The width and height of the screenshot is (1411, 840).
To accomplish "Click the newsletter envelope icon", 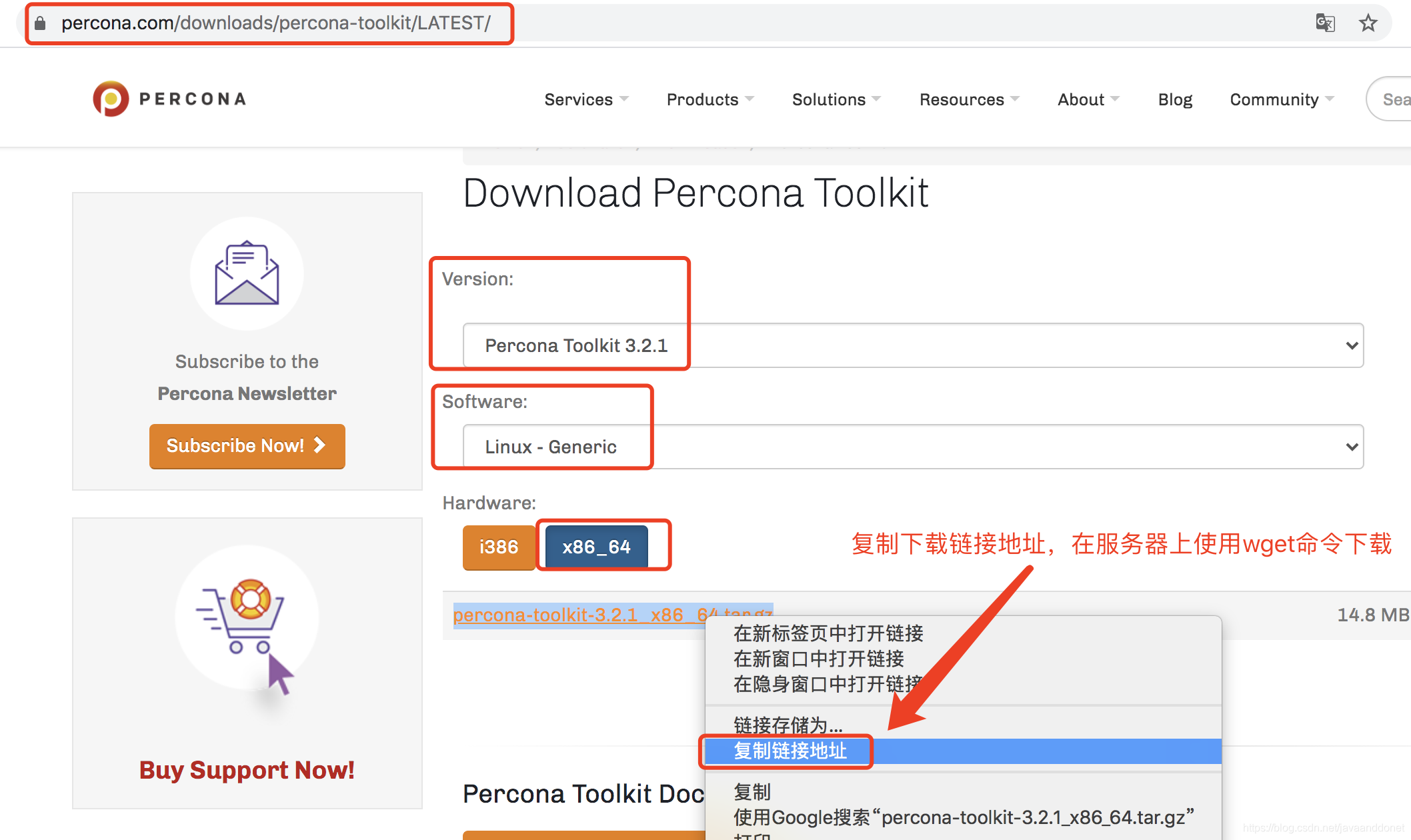I will click(x=247, y=273).
